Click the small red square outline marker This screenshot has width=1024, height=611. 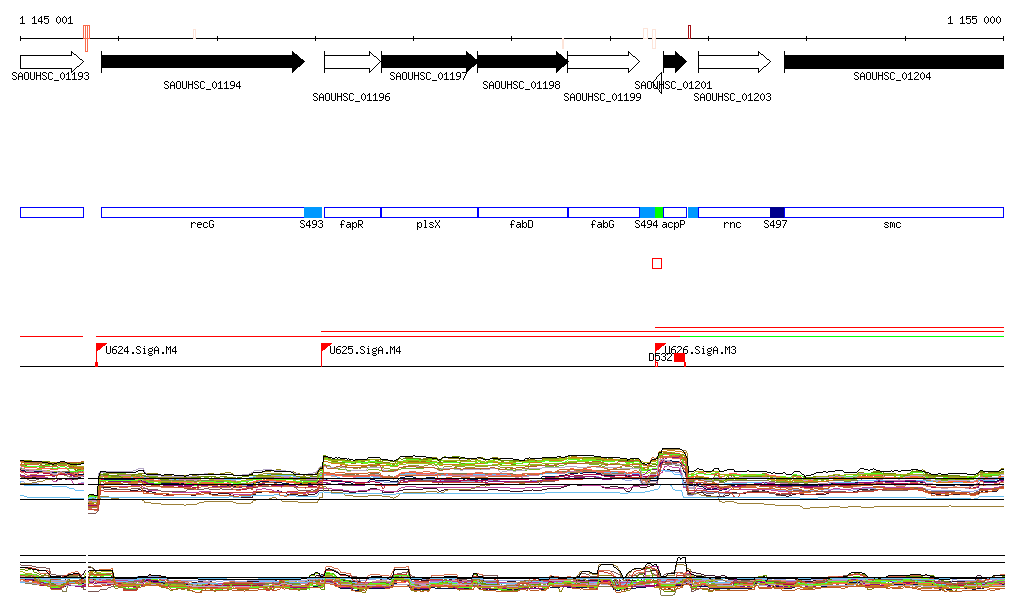click(x=657, y=263)
